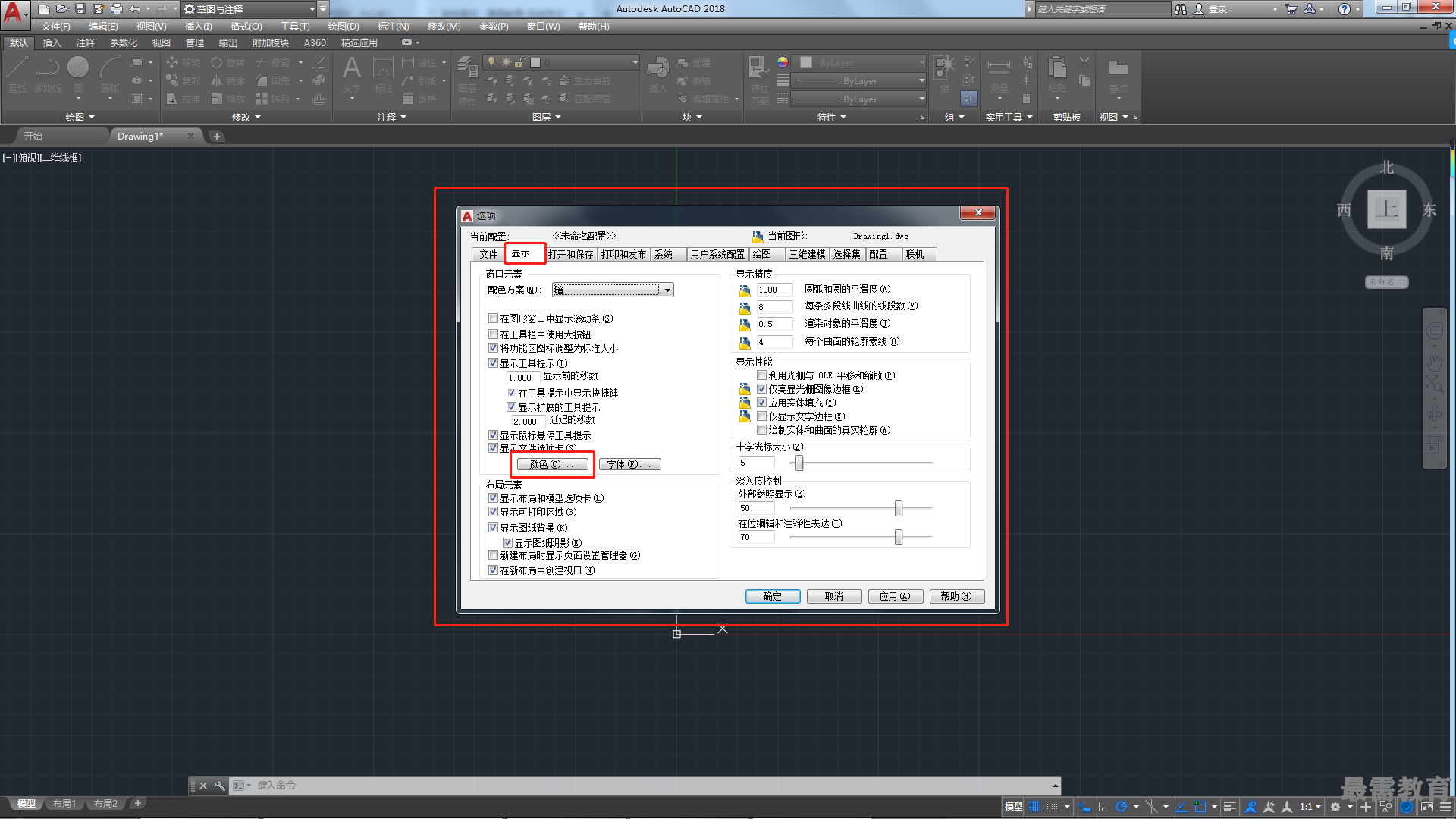Click the Plot/print icon in quick access toolbar
Screen dimensions: 1456x819
pos(117,9)
